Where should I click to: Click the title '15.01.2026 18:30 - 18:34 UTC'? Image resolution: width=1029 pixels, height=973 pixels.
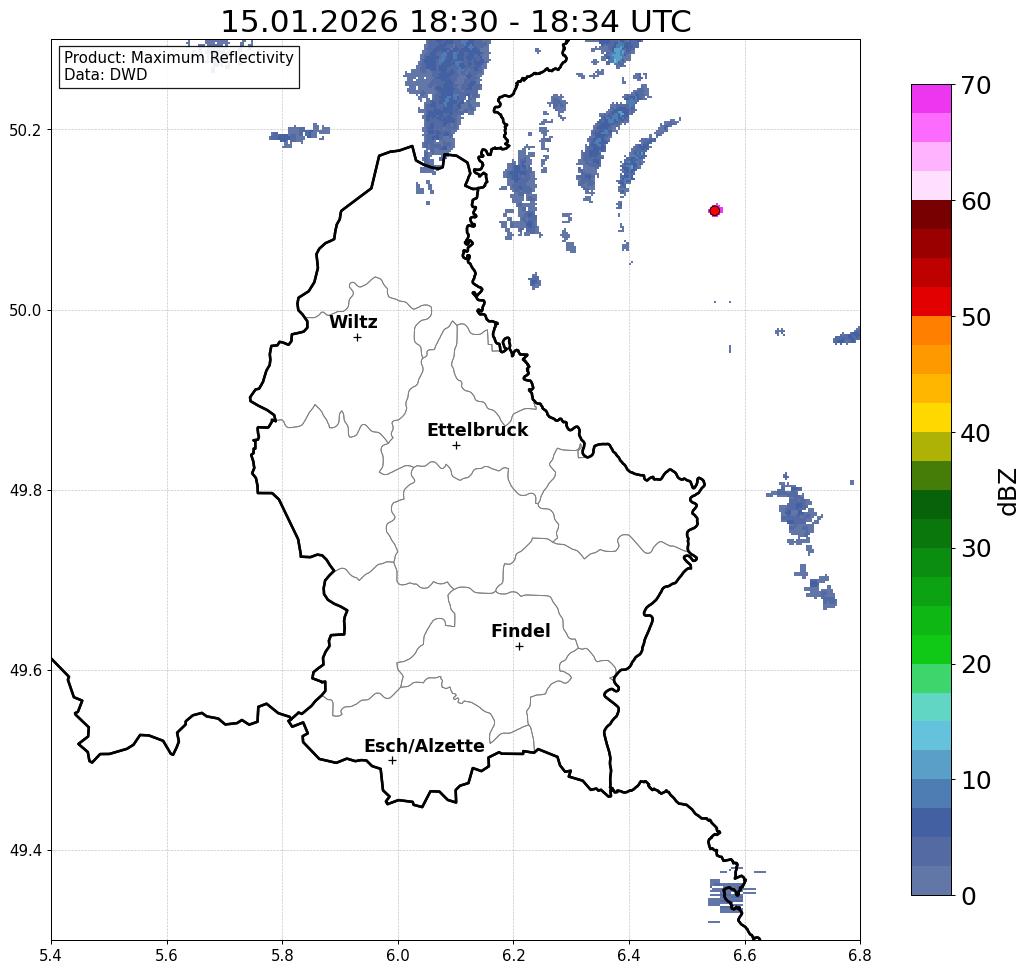click(456, 22)
